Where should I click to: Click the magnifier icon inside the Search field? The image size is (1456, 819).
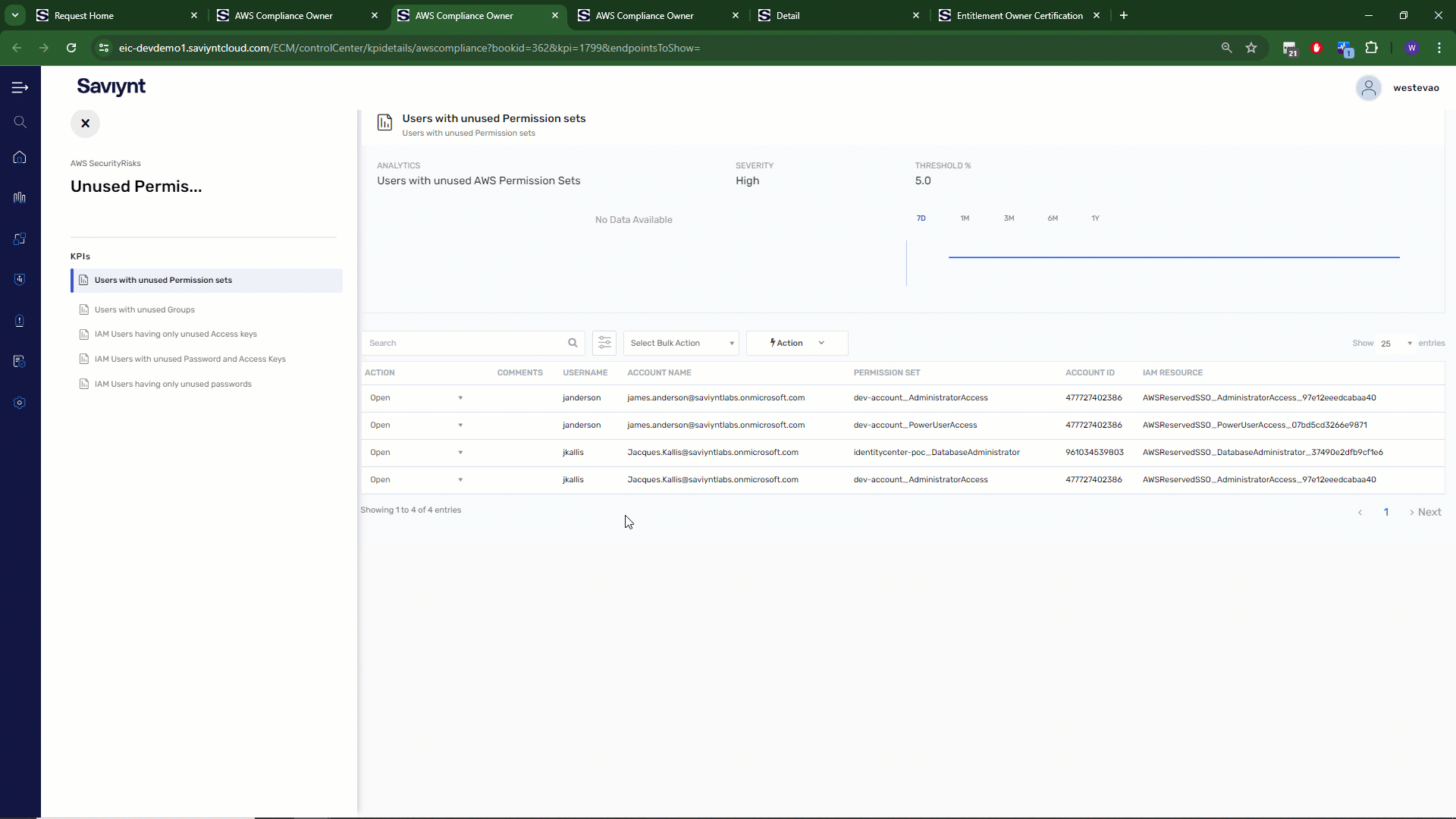[x=573, y=343]
